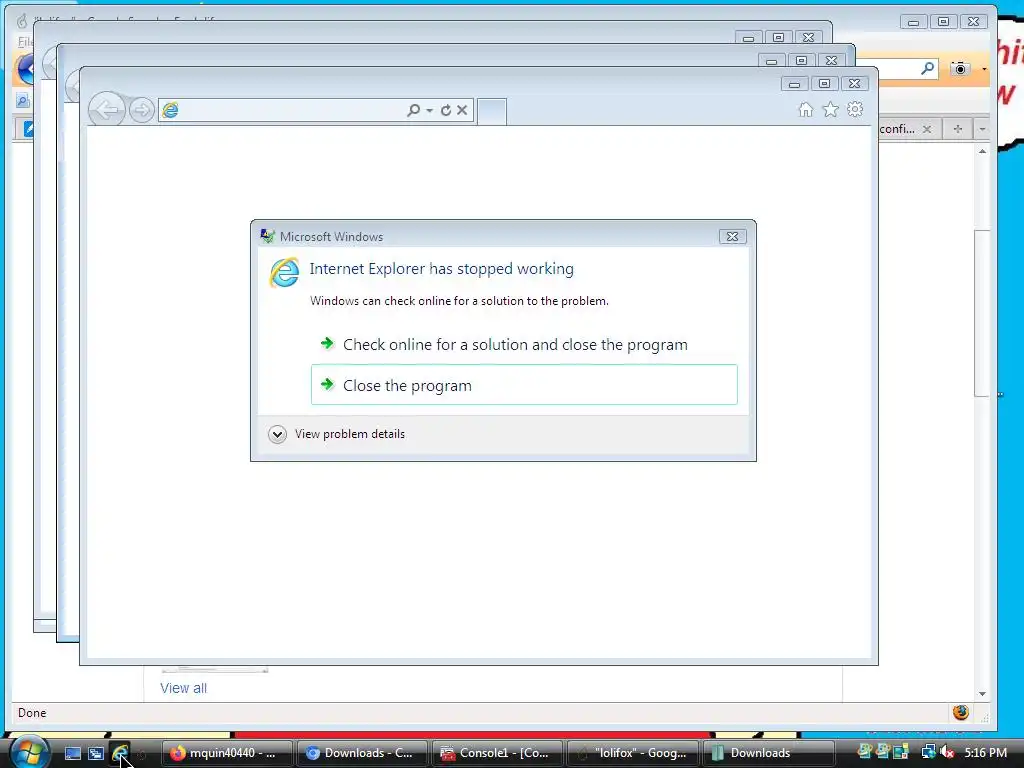1024x768 pixels.
Task: Click scroll down arrow of background browser
Action: 982,694
